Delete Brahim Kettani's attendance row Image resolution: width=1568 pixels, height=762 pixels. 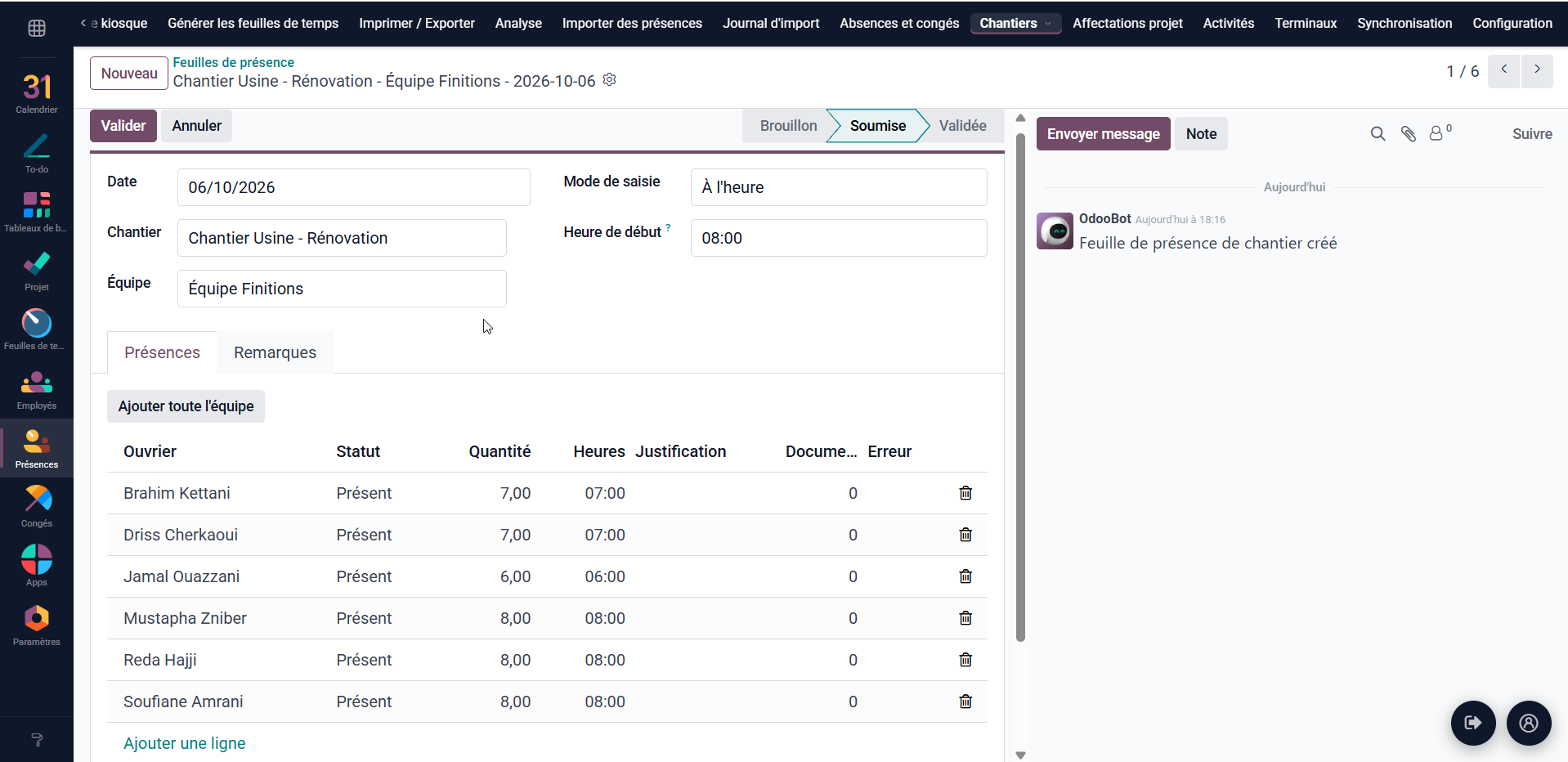(965, 493)
